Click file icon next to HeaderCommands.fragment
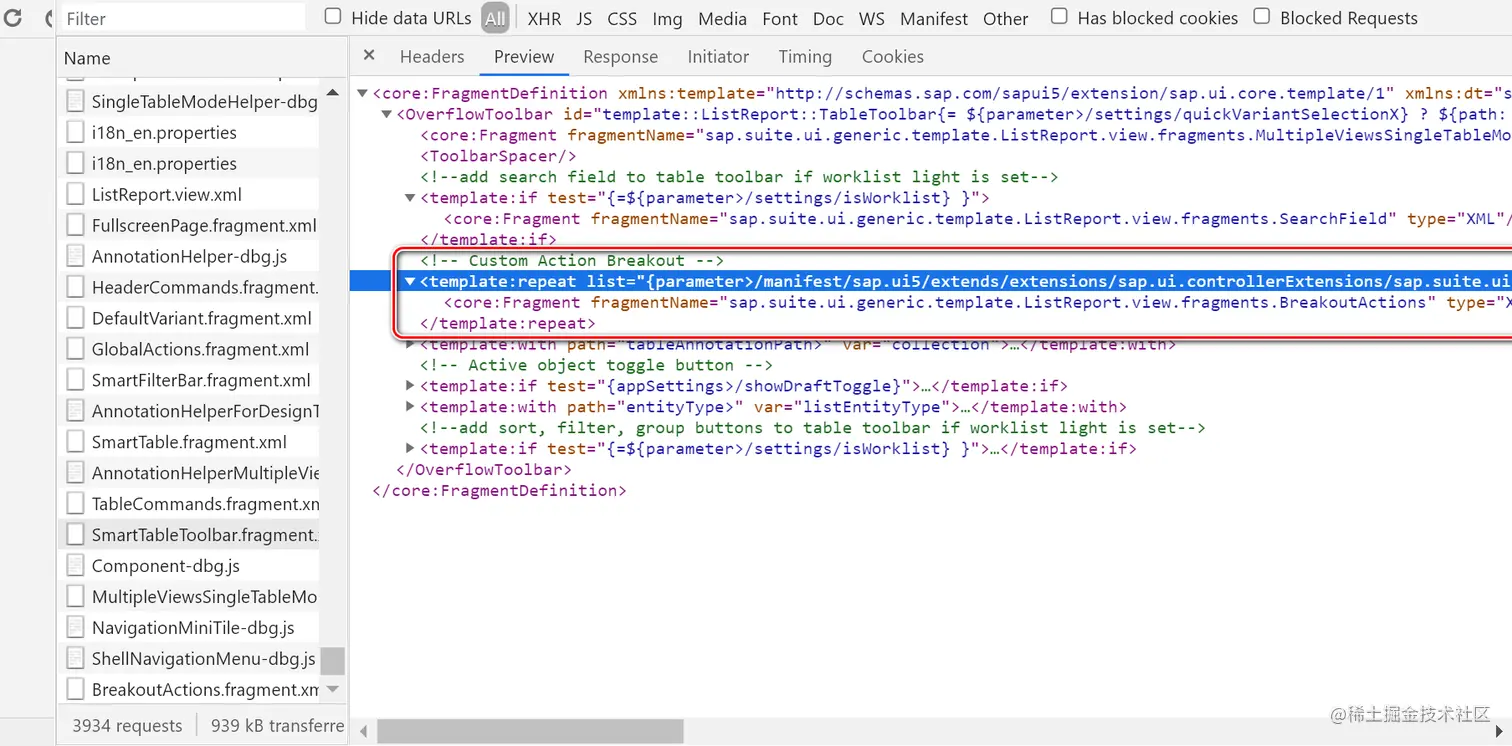Image resolution: width=1512 pixels, height=746 pixels. click(x=75, y=287)
